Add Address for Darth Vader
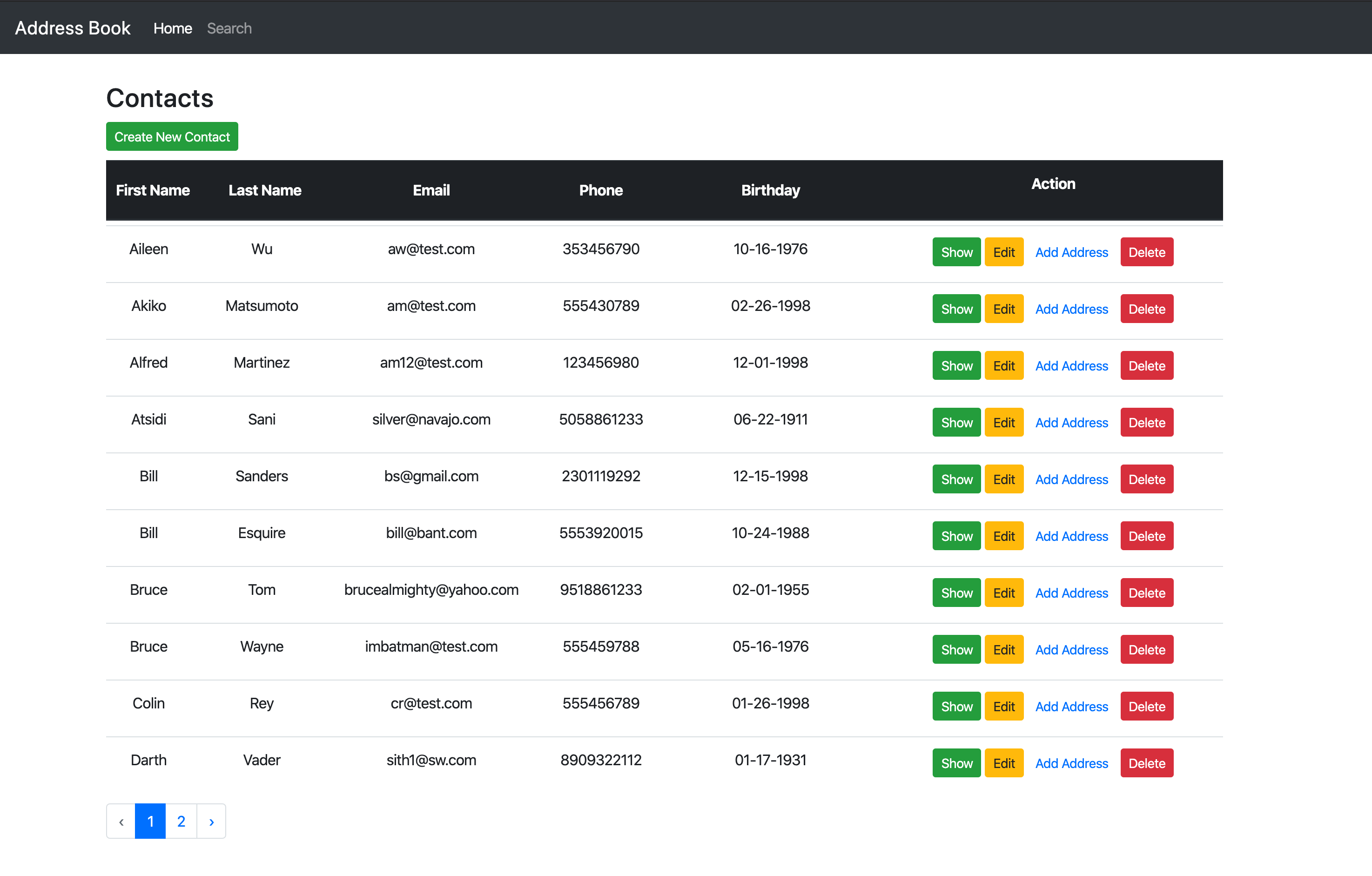Image resolution: width=1372 pixels, height=876 pixels. [x=1072, y=763]
